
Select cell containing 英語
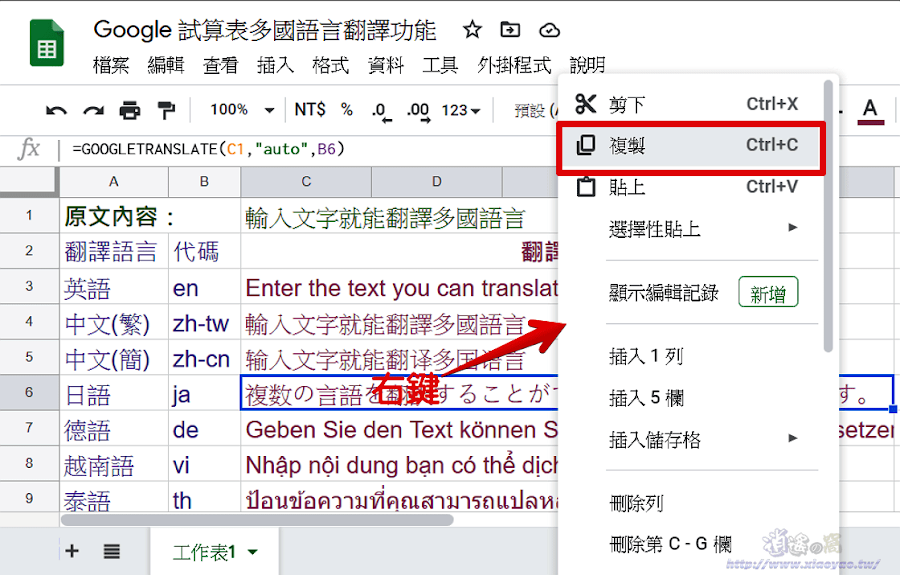pyautogui.click(x=114, y=287)
